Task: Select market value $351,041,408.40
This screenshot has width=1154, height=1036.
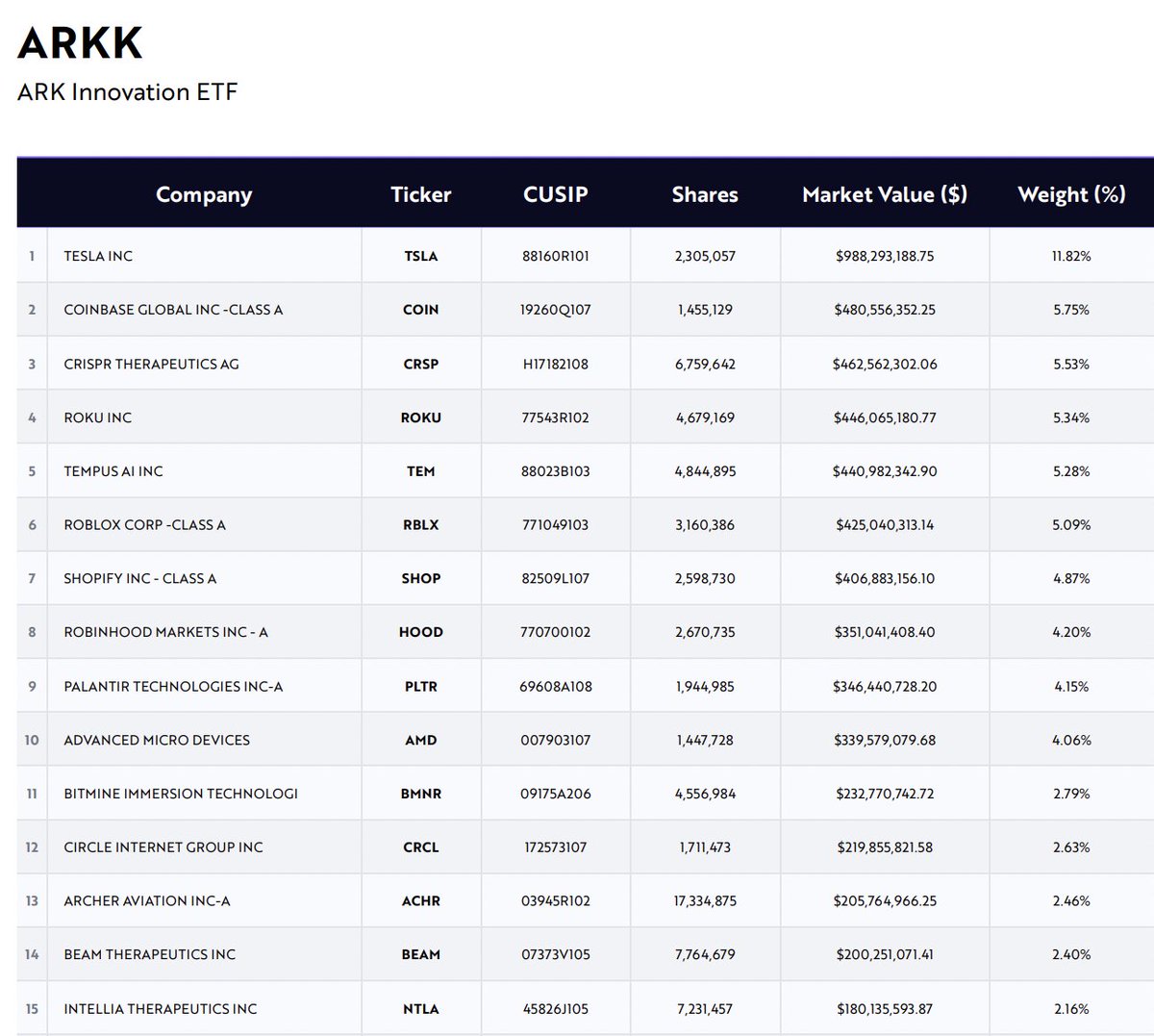Action: (x=885, y=632)
